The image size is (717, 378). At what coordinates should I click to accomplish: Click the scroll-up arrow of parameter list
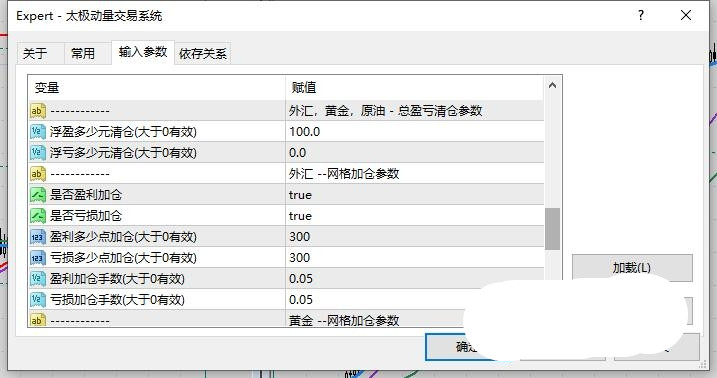(552, 85)
